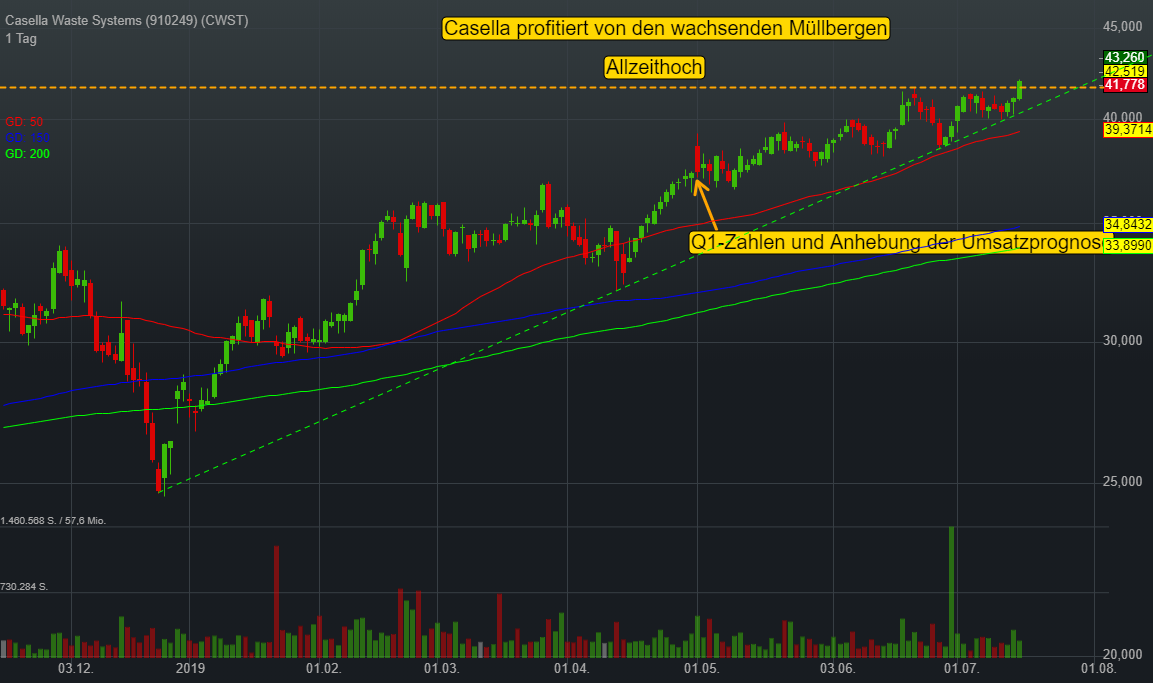
Task: Click the "40,000" price axis label
Action: tap(1123, 118)
